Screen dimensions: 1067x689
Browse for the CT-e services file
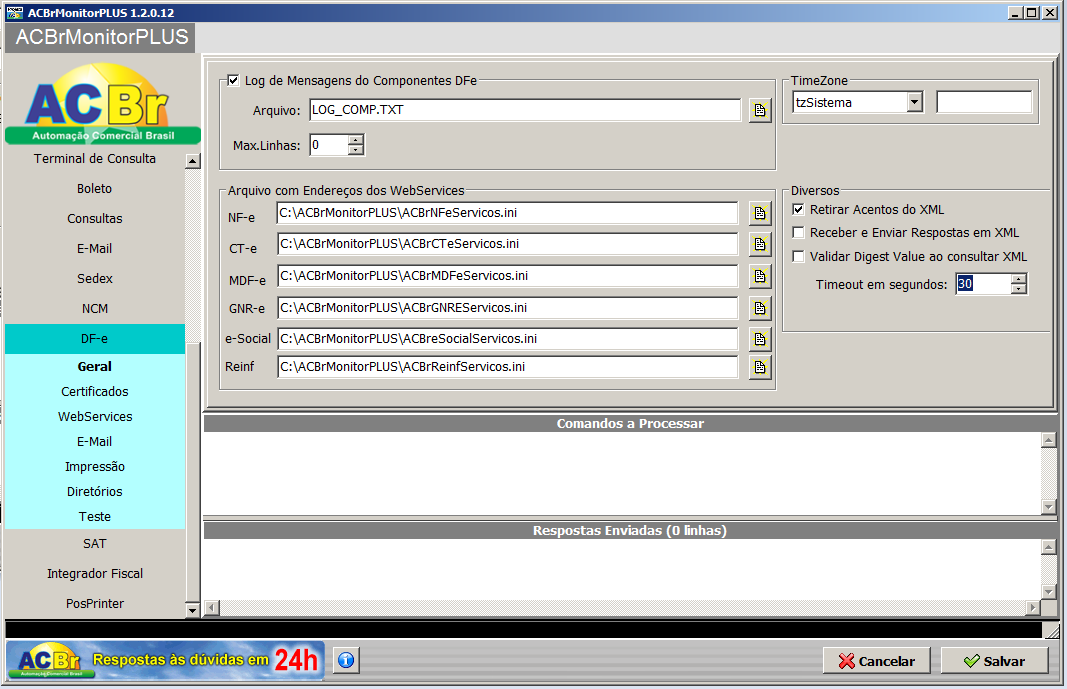(760, 244)
